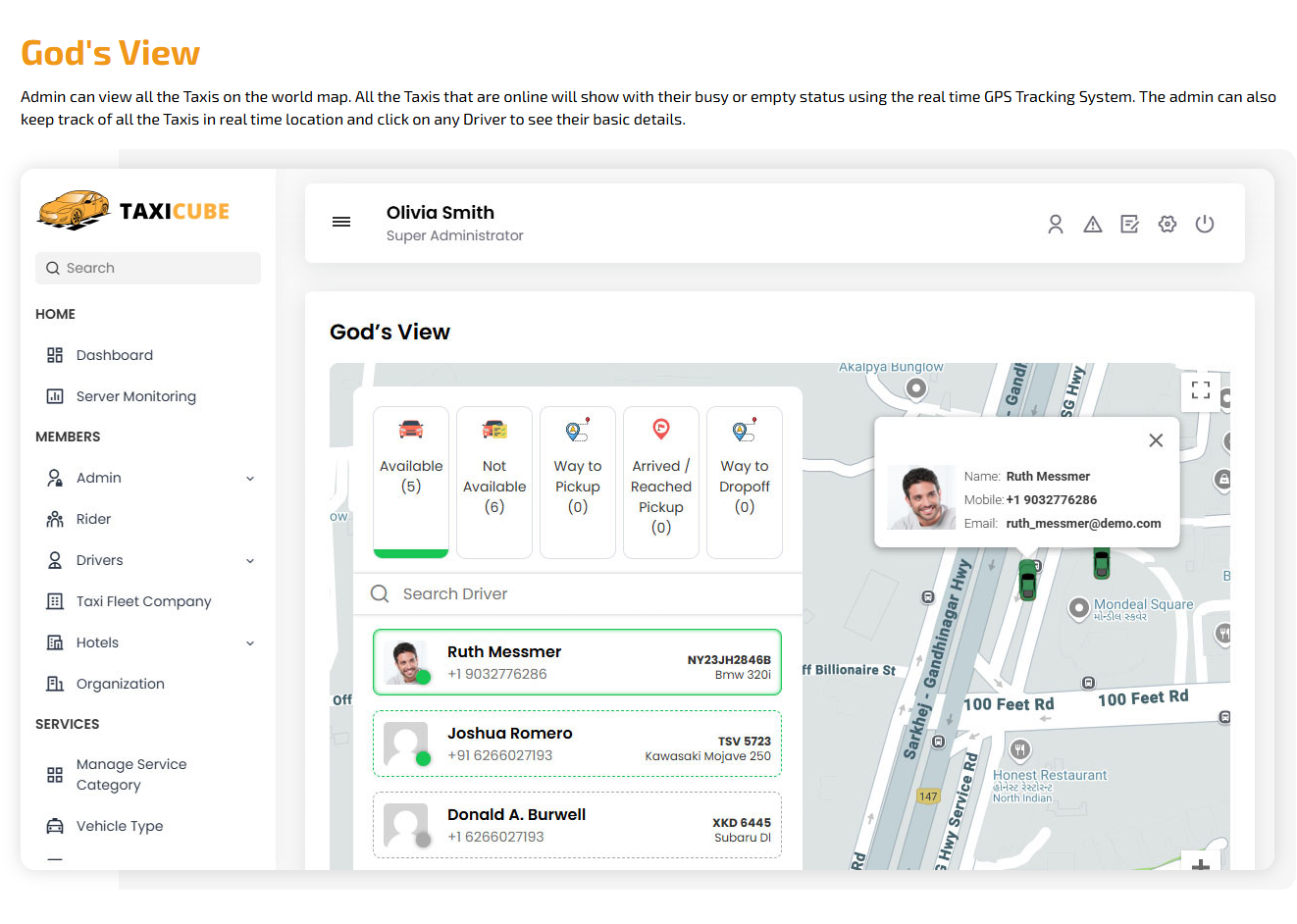Expand the Admin menu chevron

tap(250, 479)
